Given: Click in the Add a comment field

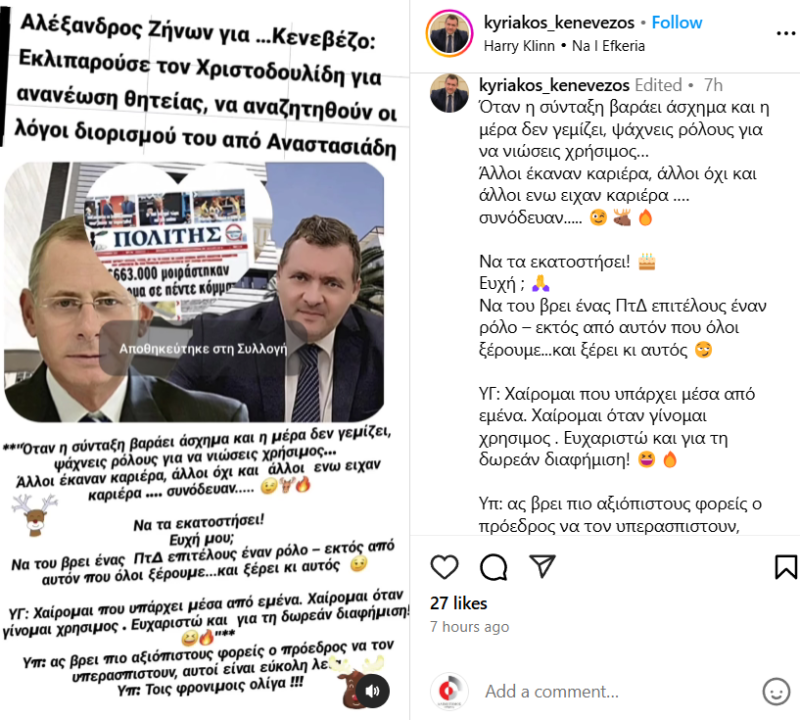Looking at the screenshot, I should pyautogui.click(x=612, y=691).
